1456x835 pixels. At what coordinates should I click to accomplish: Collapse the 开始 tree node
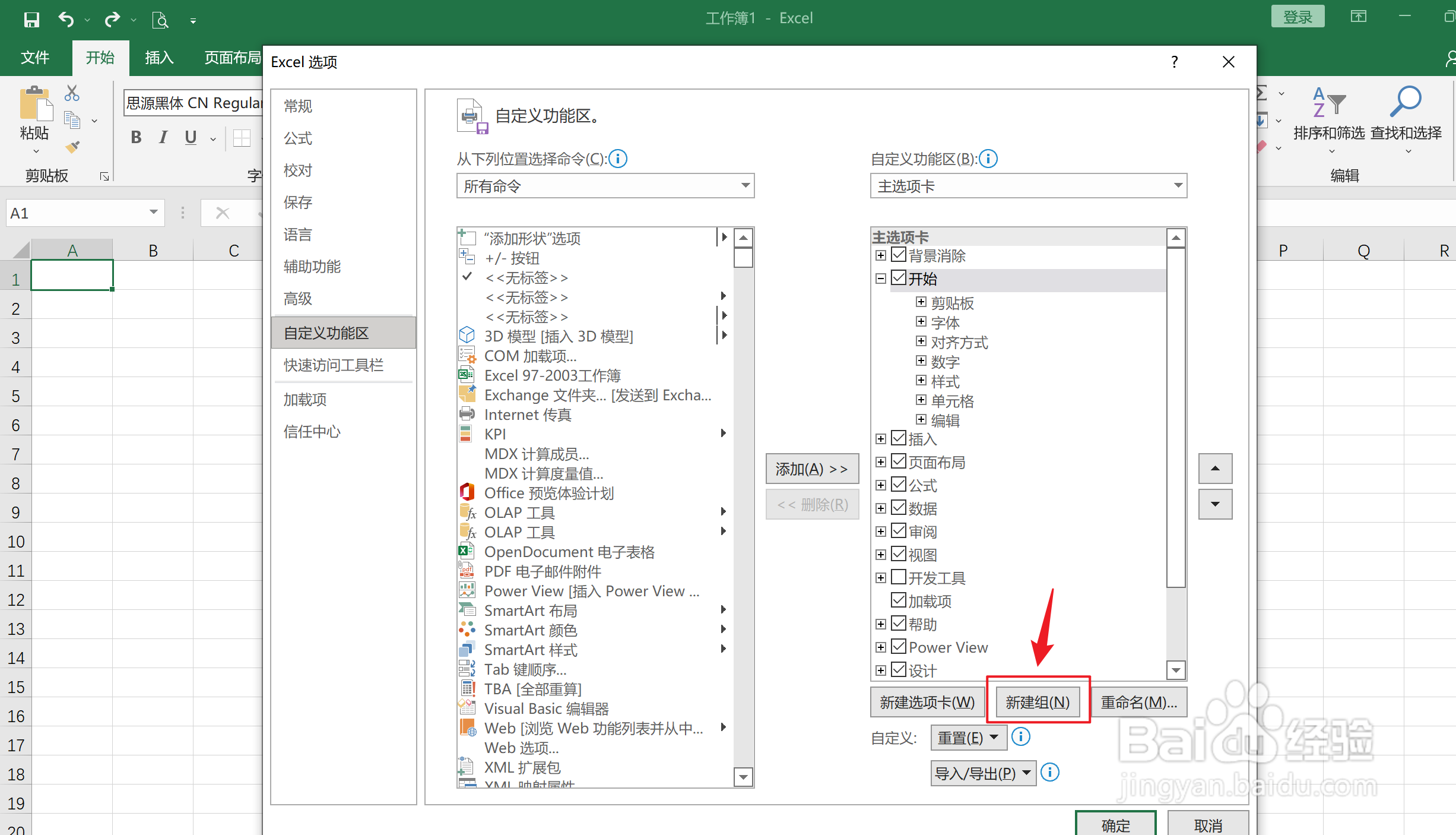click(881, 279)
